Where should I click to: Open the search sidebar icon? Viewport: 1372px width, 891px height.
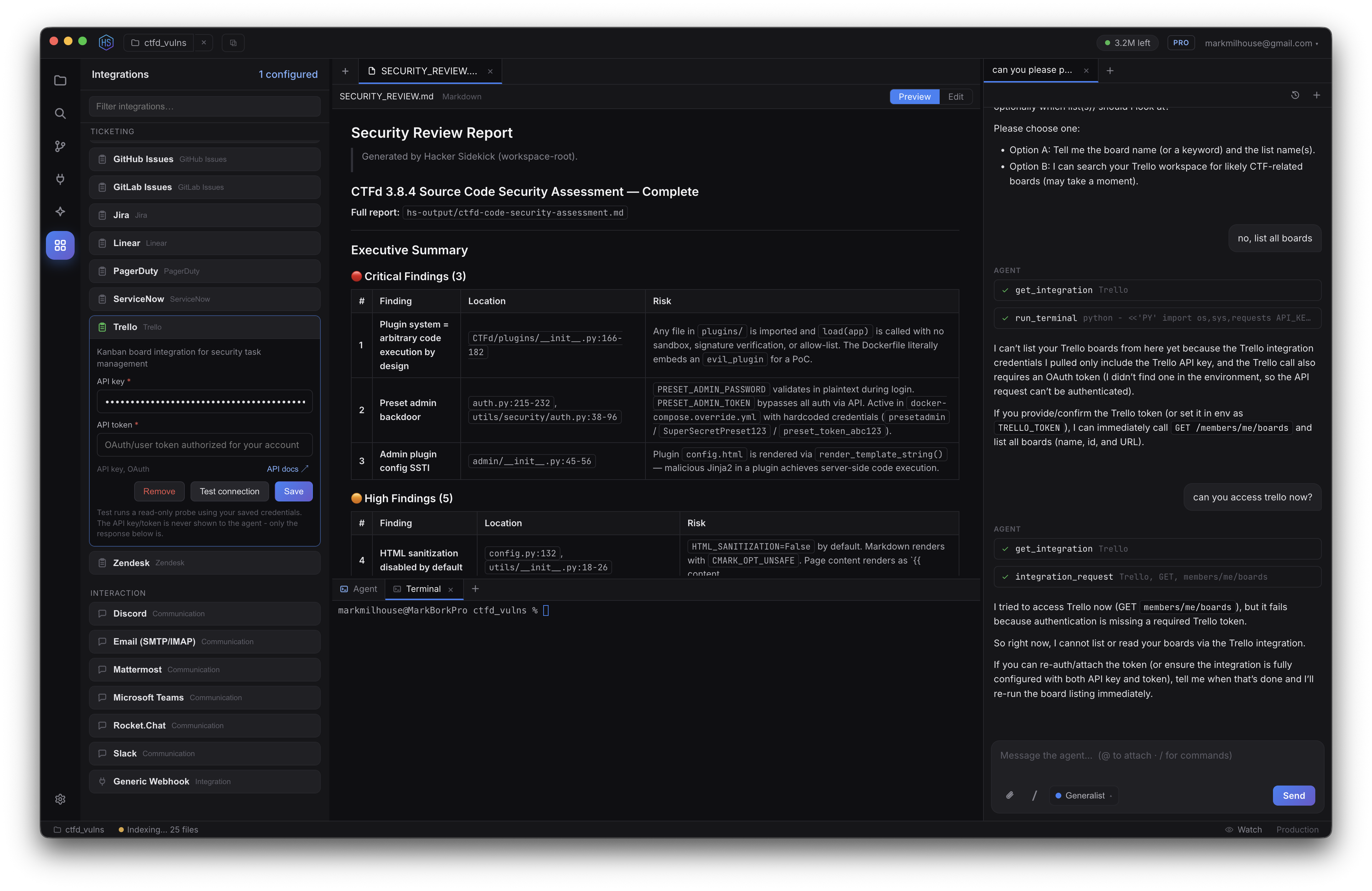point(60,114)
